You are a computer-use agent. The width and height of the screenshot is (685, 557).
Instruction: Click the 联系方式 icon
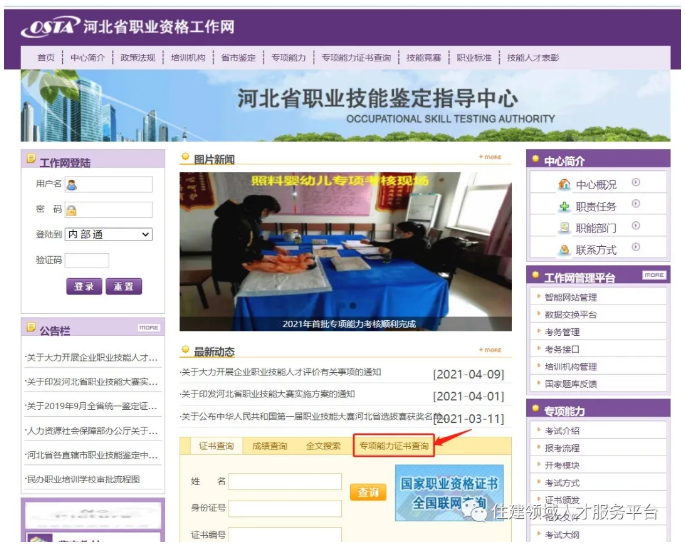pos(564,250)
